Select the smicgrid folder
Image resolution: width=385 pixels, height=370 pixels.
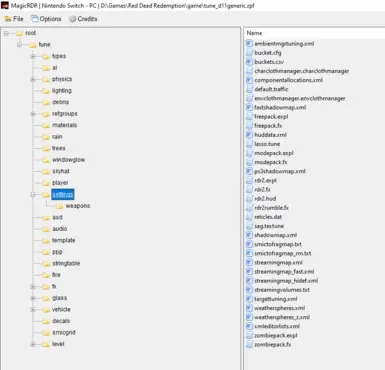64,333
